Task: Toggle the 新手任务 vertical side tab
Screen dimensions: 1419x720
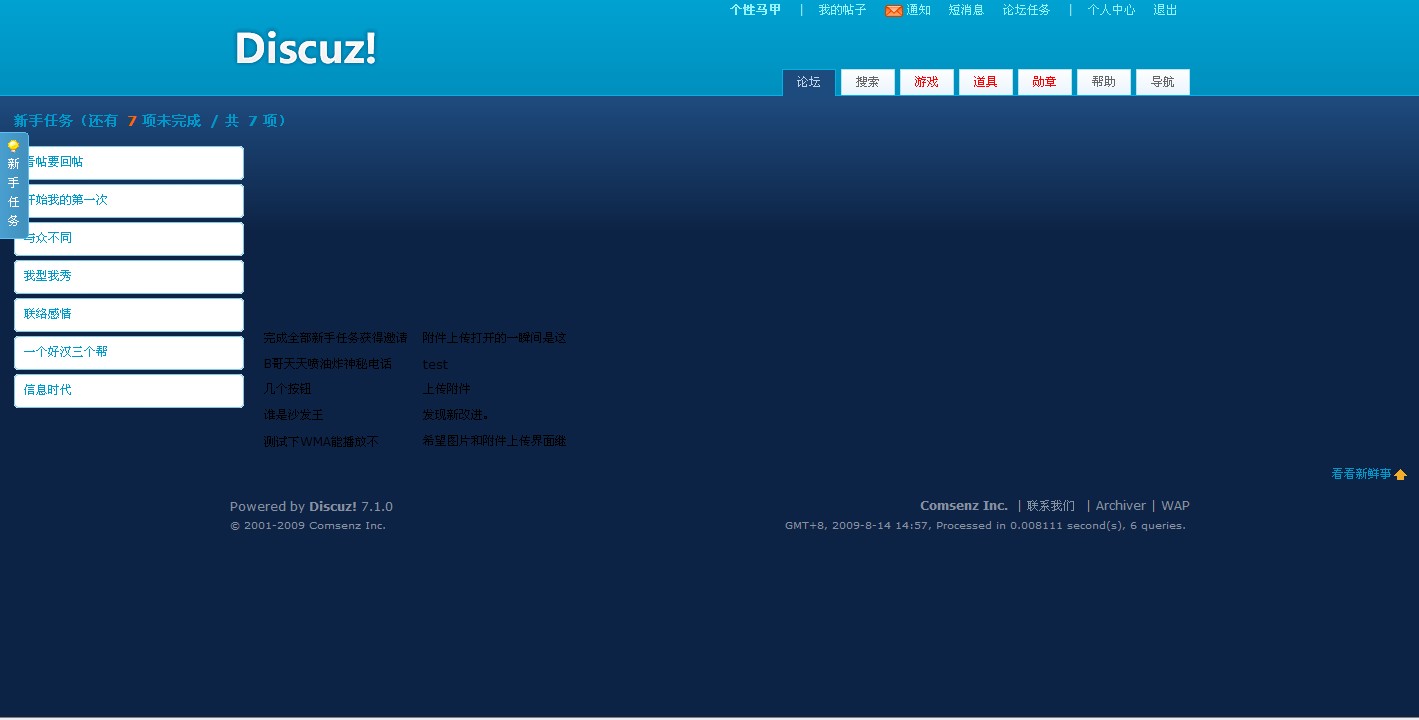Action: [14, 185]
